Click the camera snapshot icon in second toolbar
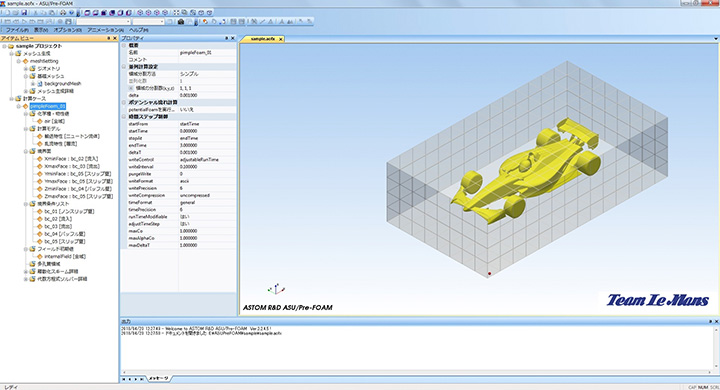The image size is (720, 390). (x=180, y=22)
